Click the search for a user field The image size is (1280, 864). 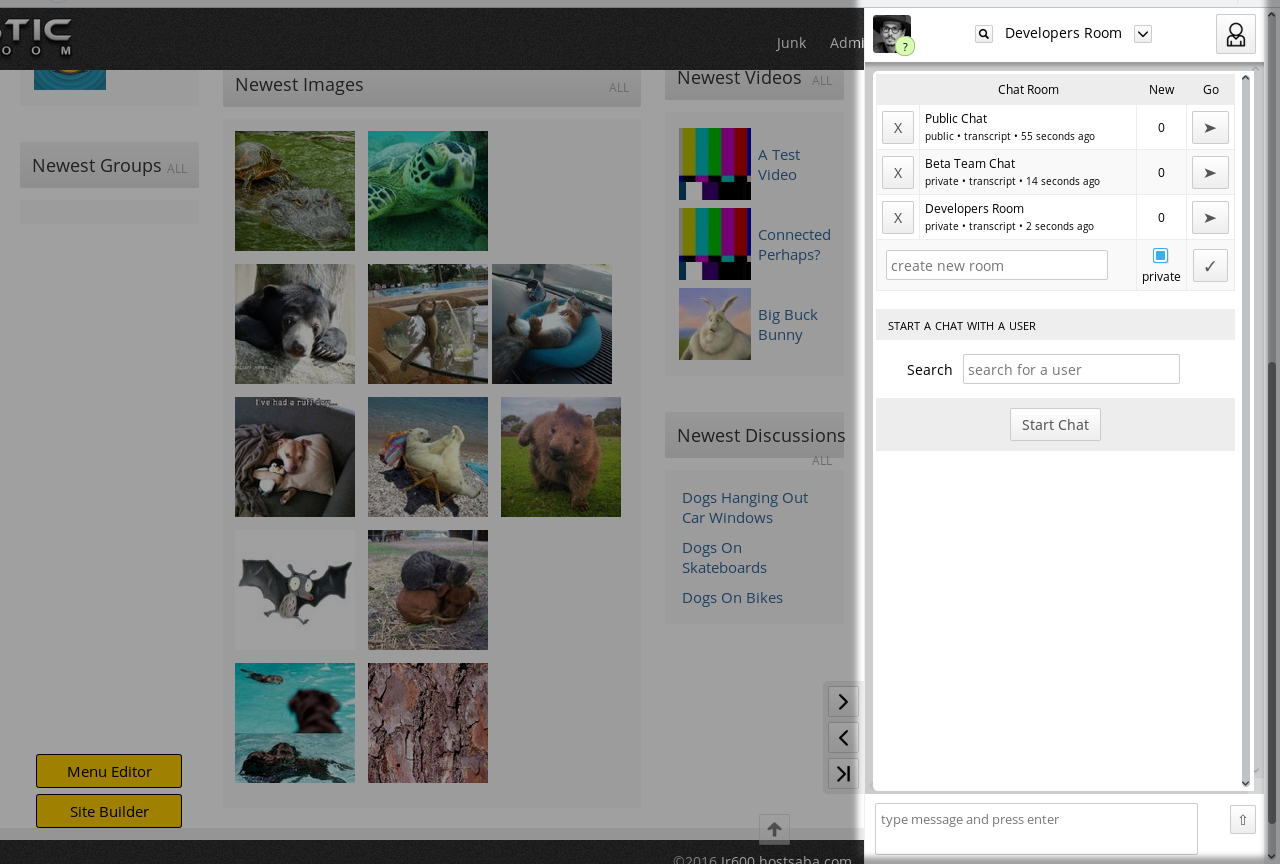(1071, 369)
